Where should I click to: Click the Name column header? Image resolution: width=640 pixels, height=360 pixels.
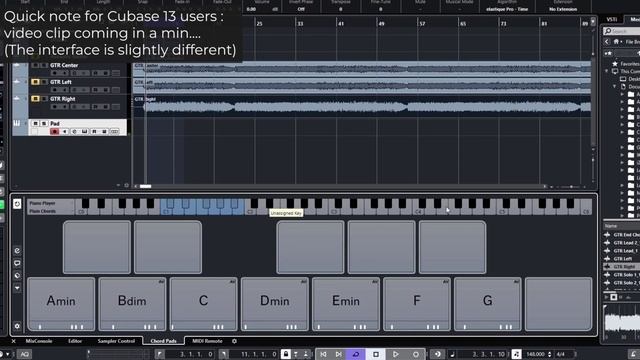pos(622,226)
